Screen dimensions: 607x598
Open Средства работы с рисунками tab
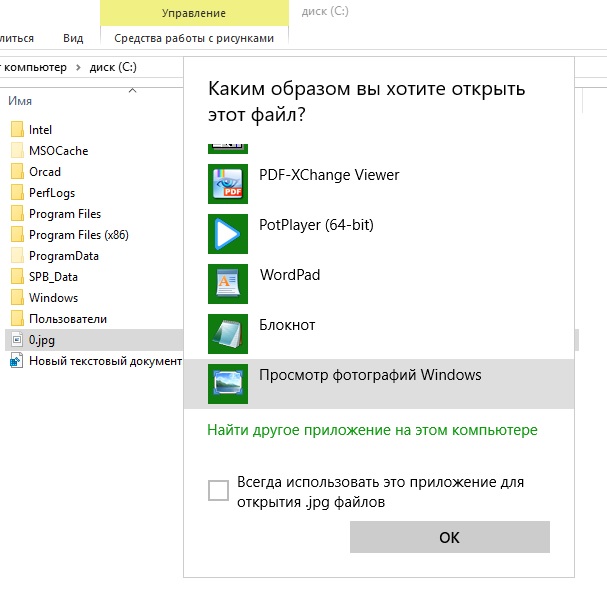point(194,38)
